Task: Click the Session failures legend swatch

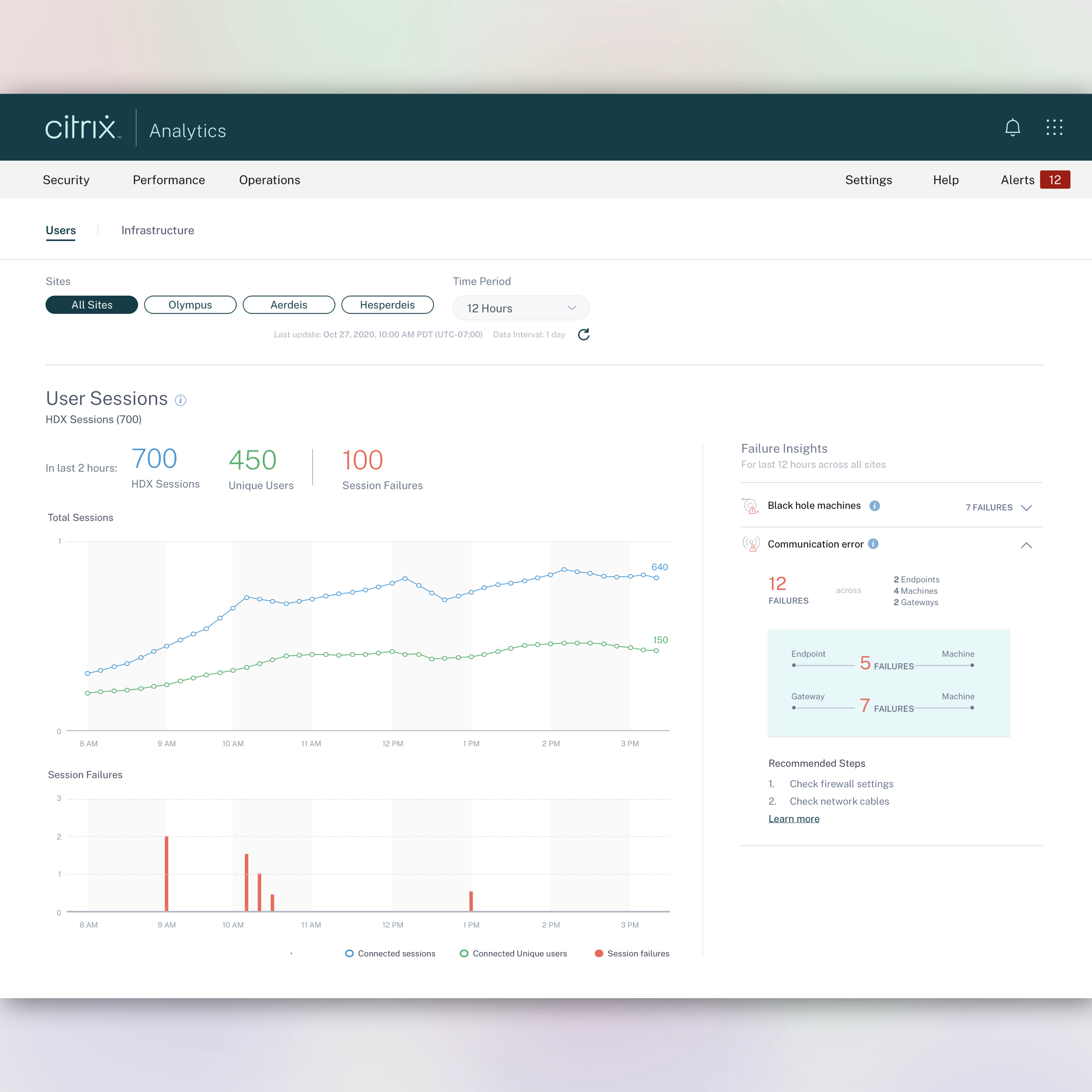Action: pos(599,954)
